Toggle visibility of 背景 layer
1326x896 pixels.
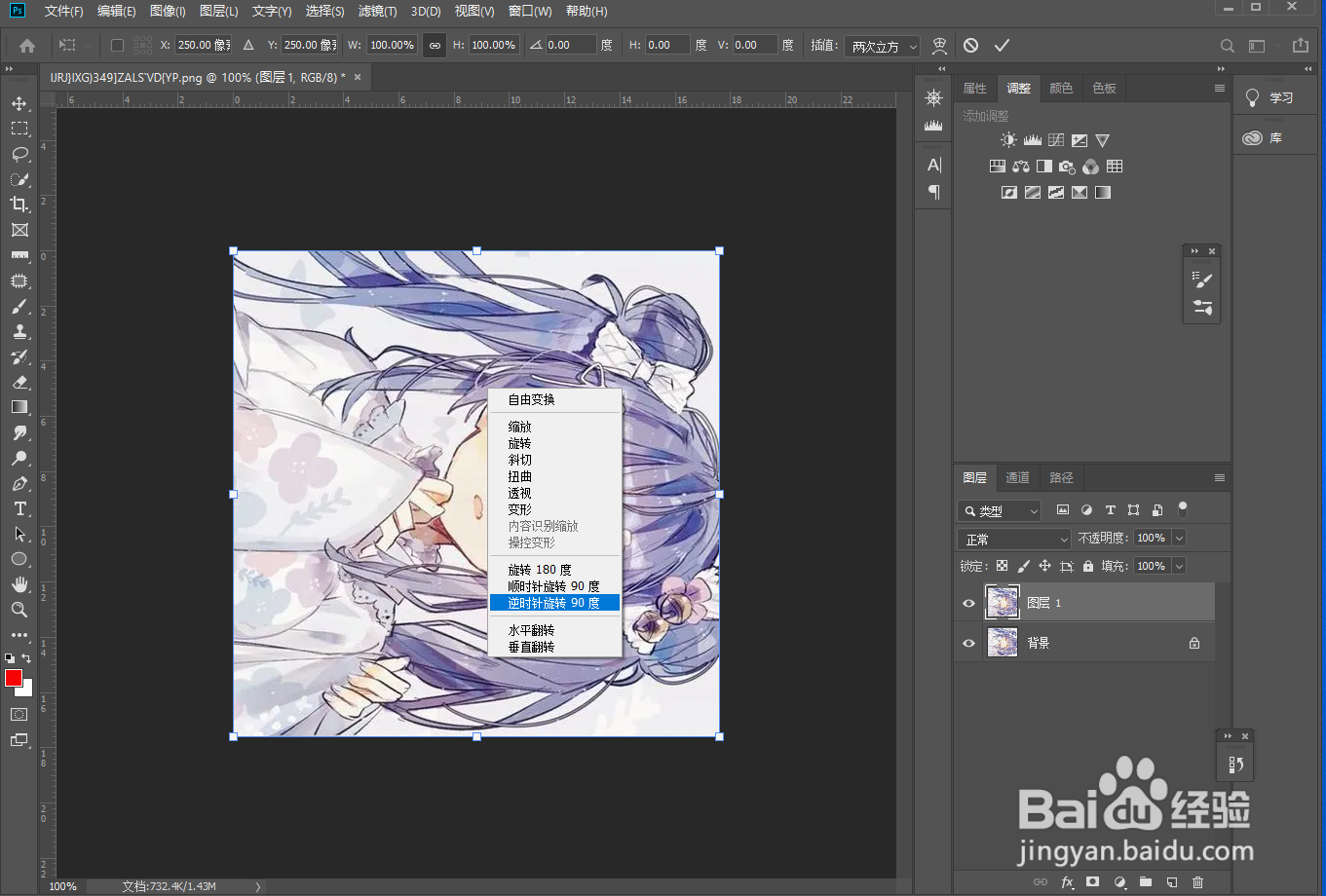point(968,644)
